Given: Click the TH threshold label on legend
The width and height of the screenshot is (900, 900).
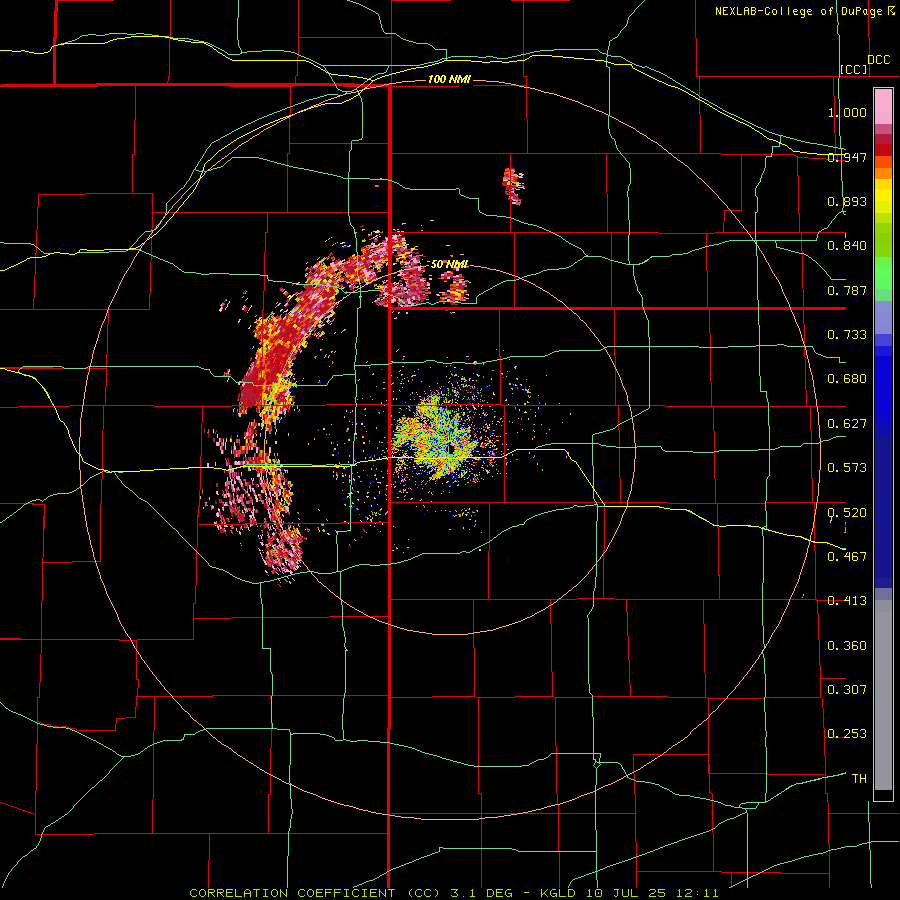Looking at the screenshot, I should coord(859,779).
